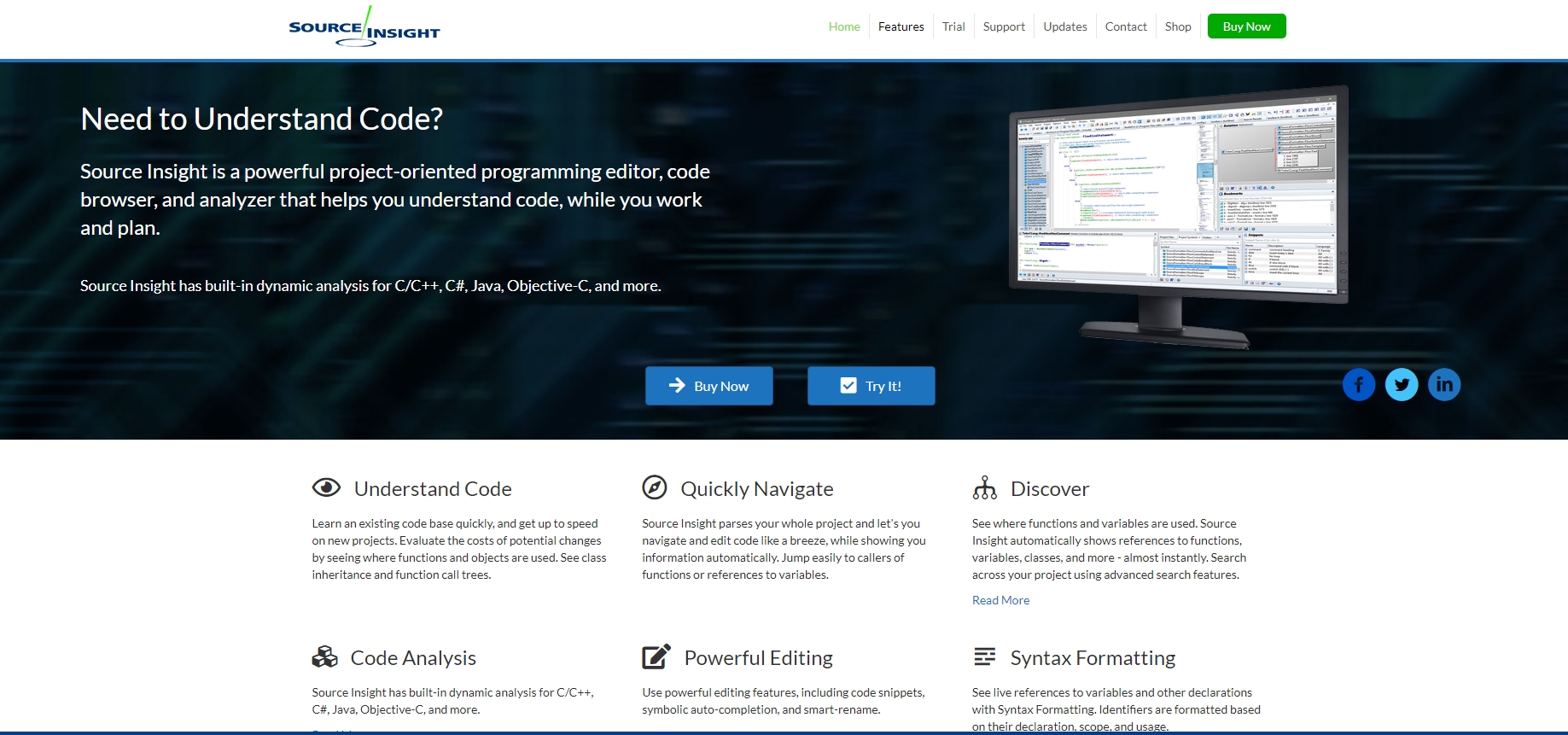Click the Syntax Formatting heading
The width and height of the screenshot is (1568, 735).
pos(1093,658)
